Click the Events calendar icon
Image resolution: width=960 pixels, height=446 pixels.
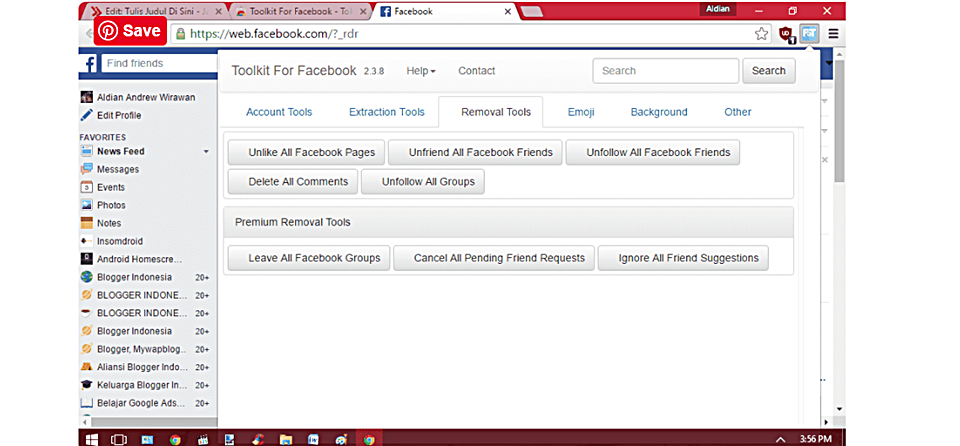coord(86,187)
